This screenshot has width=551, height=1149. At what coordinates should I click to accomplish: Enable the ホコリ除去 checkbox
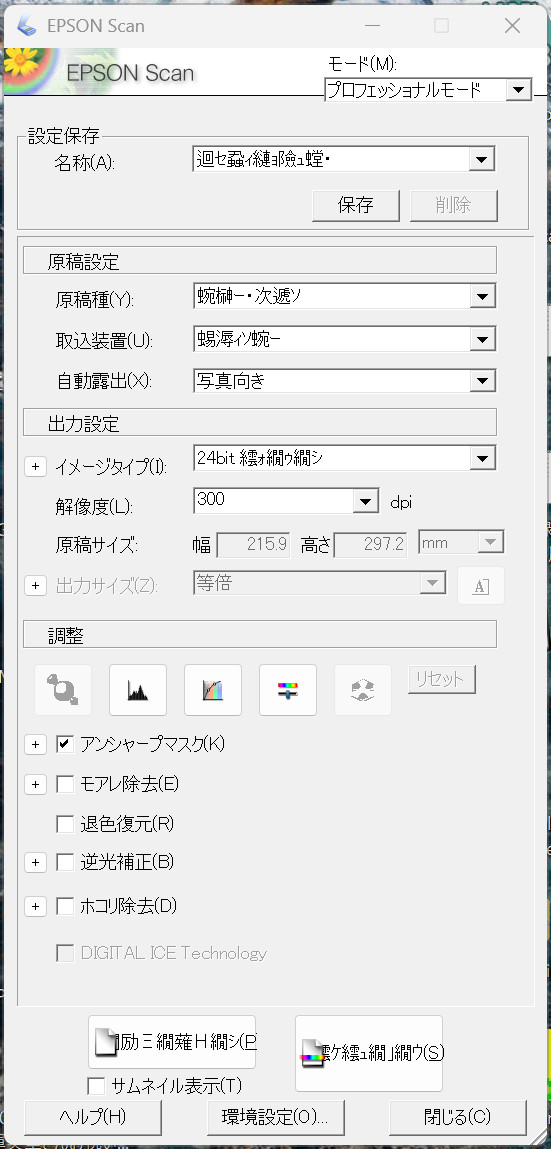[65, 906]
